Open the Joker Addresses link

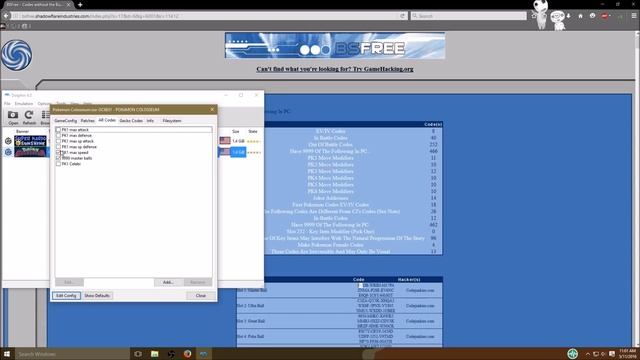(x=331, y=198)
